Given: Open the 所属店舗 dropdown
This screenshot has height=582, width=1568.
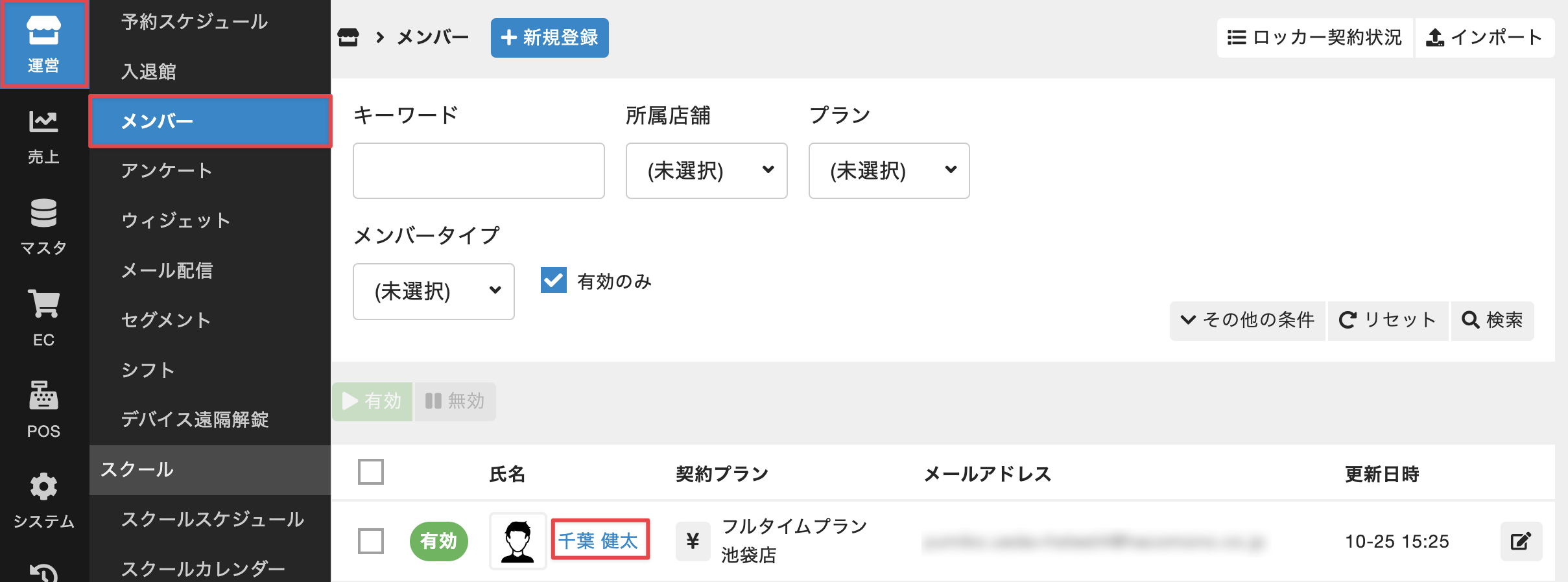Looking at the screenshot, I should [x=706, y=170].
